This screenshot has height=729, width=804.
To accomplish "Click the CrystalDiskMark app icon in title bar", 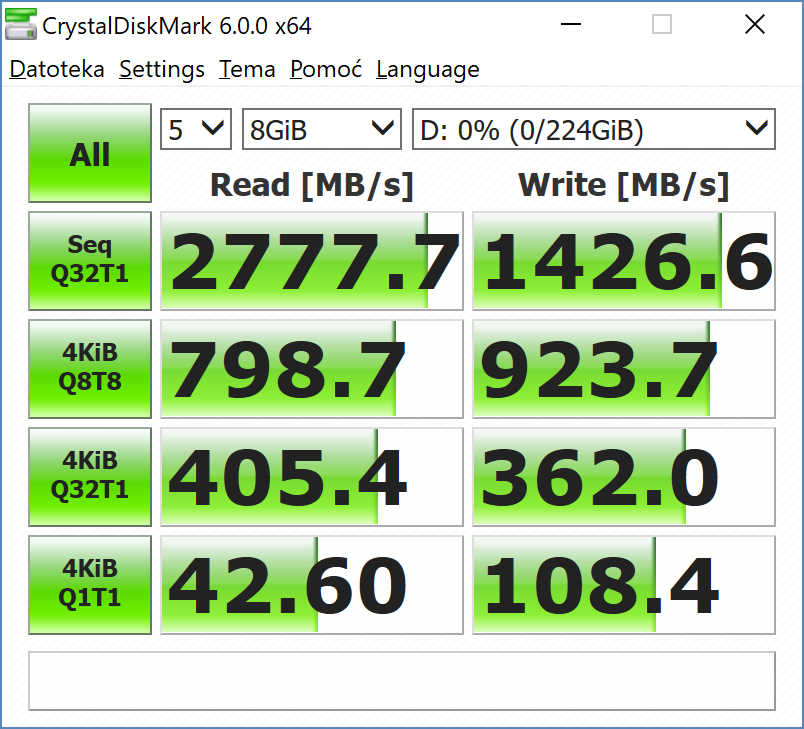I will pos(21,24).
